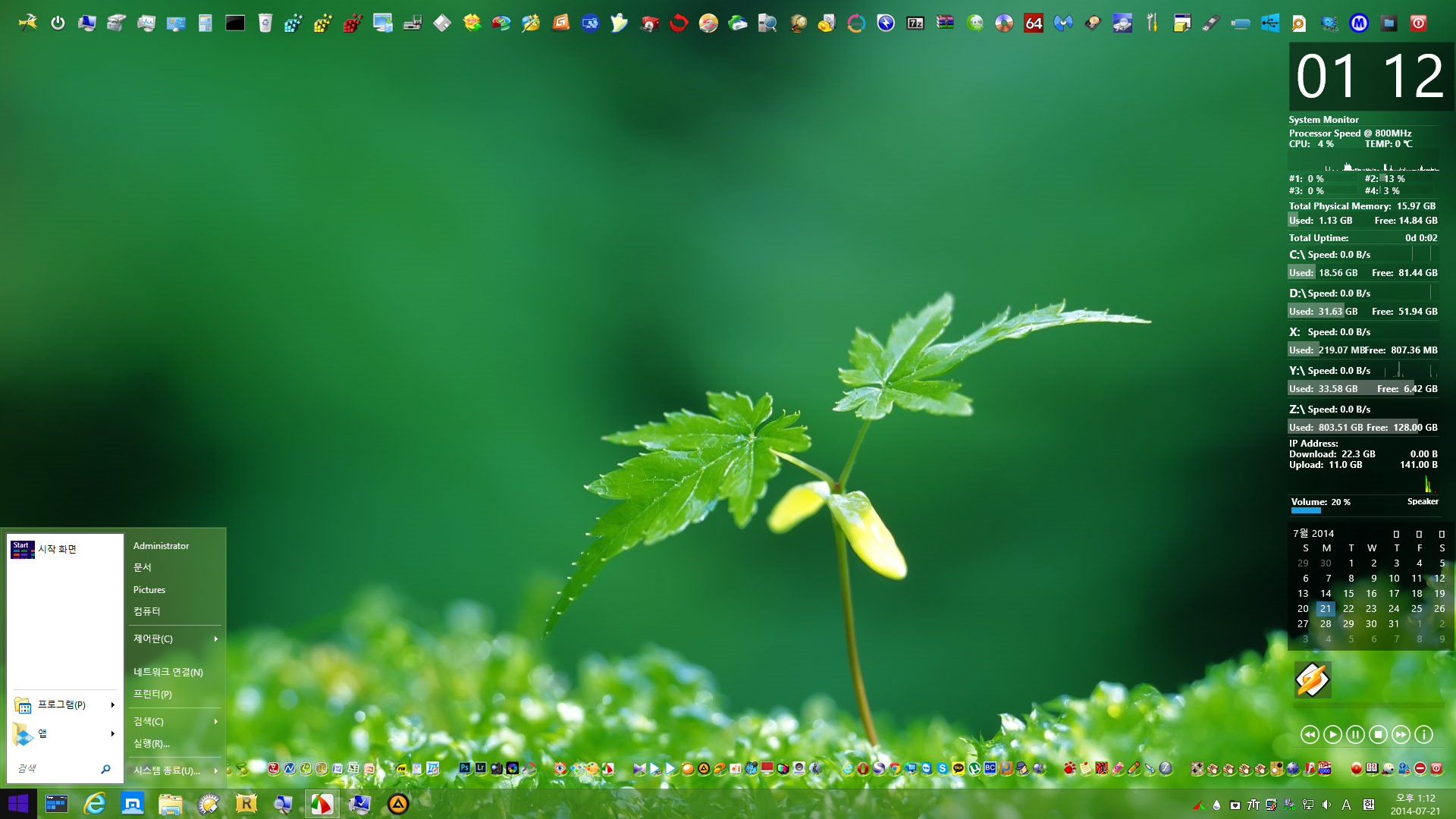Expand the 제어판(C) submenu arrow
1456x819 pixels.
pyautogui.click(x=216, y=639)
